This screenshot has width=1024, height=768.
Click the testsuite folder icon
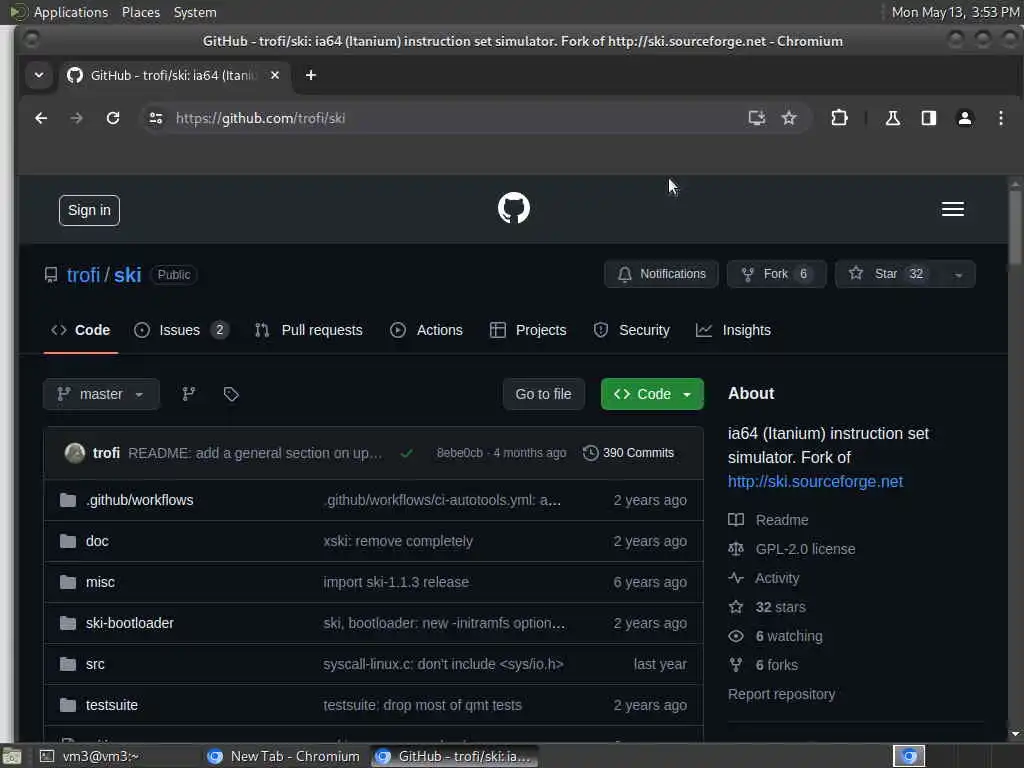(x=68, y=705)
